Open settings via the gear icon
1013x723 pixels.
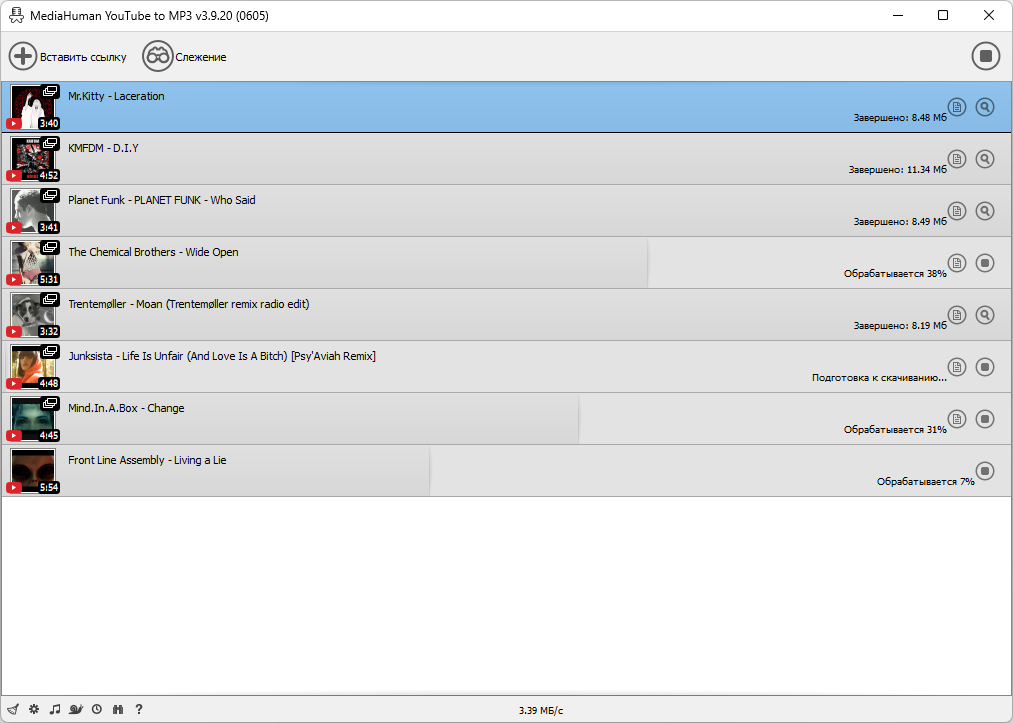tap(34, 709)
